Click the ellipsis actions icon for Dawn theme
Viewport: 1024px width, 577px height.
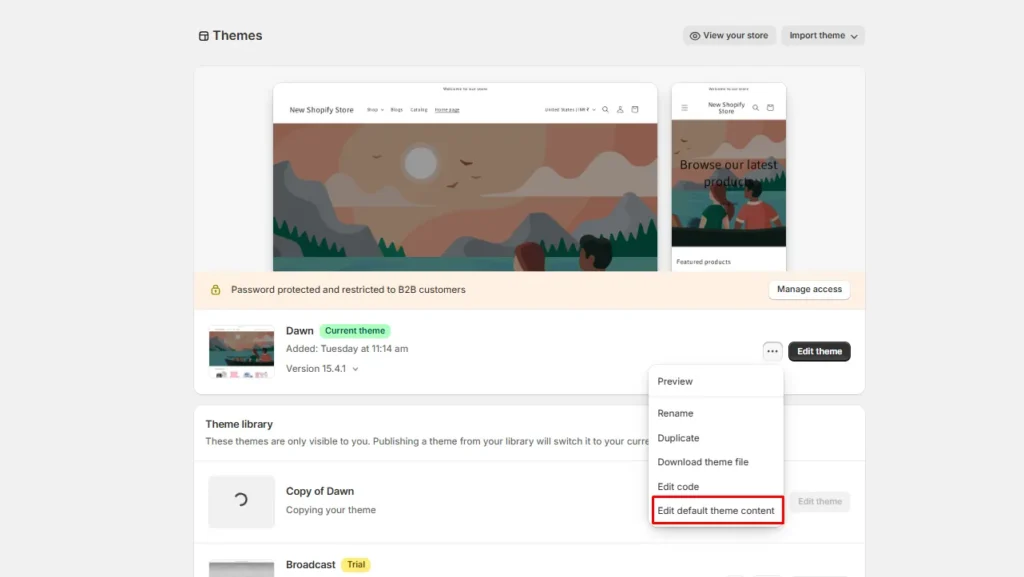772,351
